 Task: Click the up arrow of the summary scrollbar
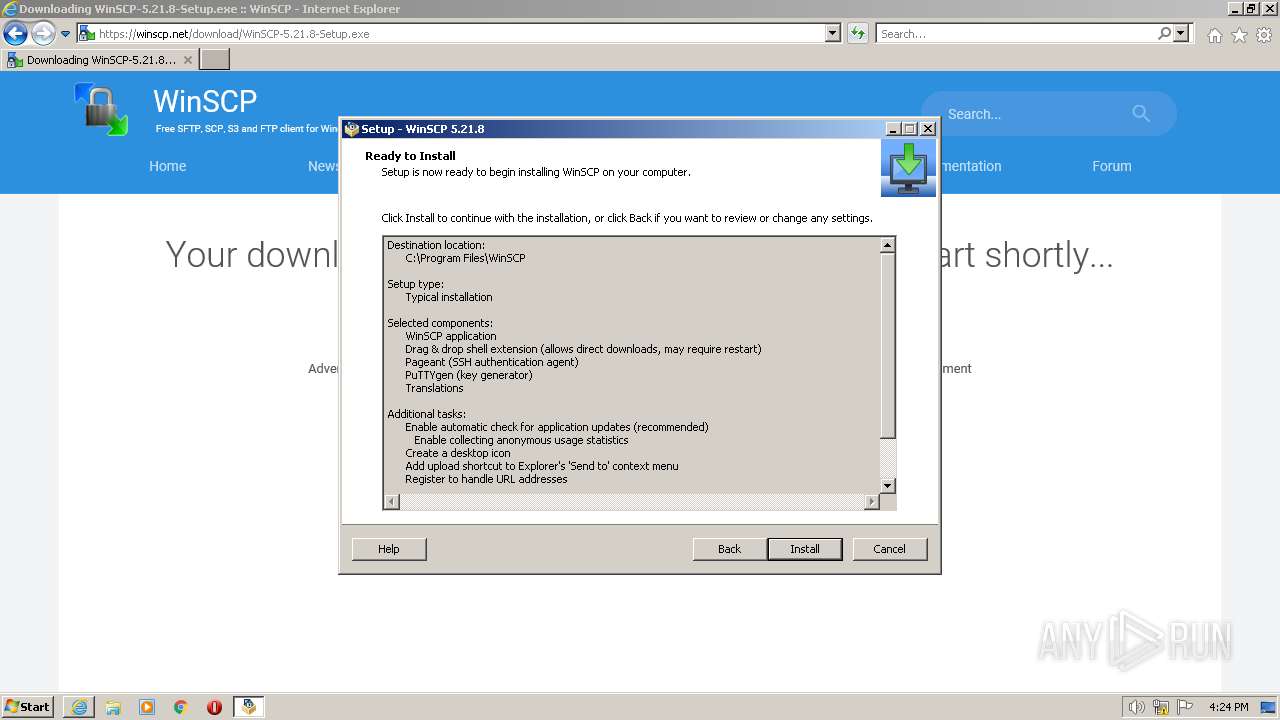(x=887, y=245)
